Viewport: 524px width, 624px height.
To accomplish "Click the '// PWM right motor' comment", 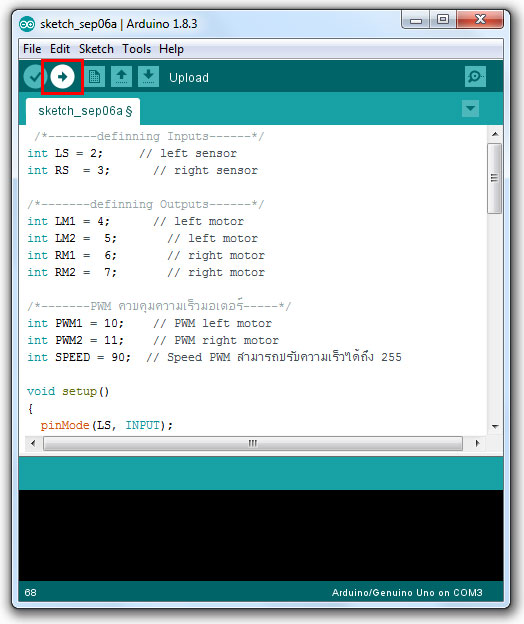I will [216, 340].
